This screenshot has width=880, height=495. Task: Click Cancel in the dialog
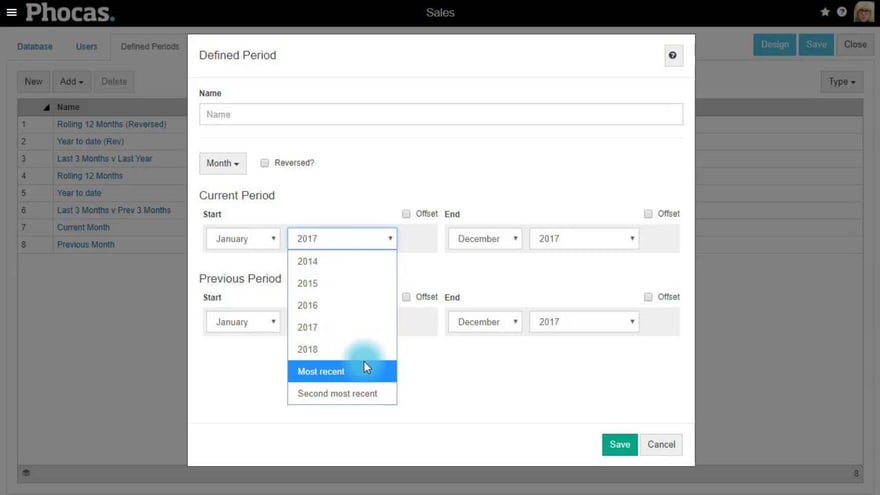click(x=661, y=444)
